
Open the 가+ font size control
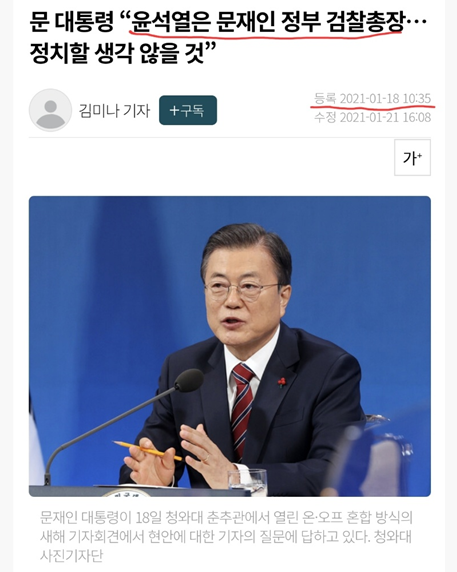coord(412,157)
